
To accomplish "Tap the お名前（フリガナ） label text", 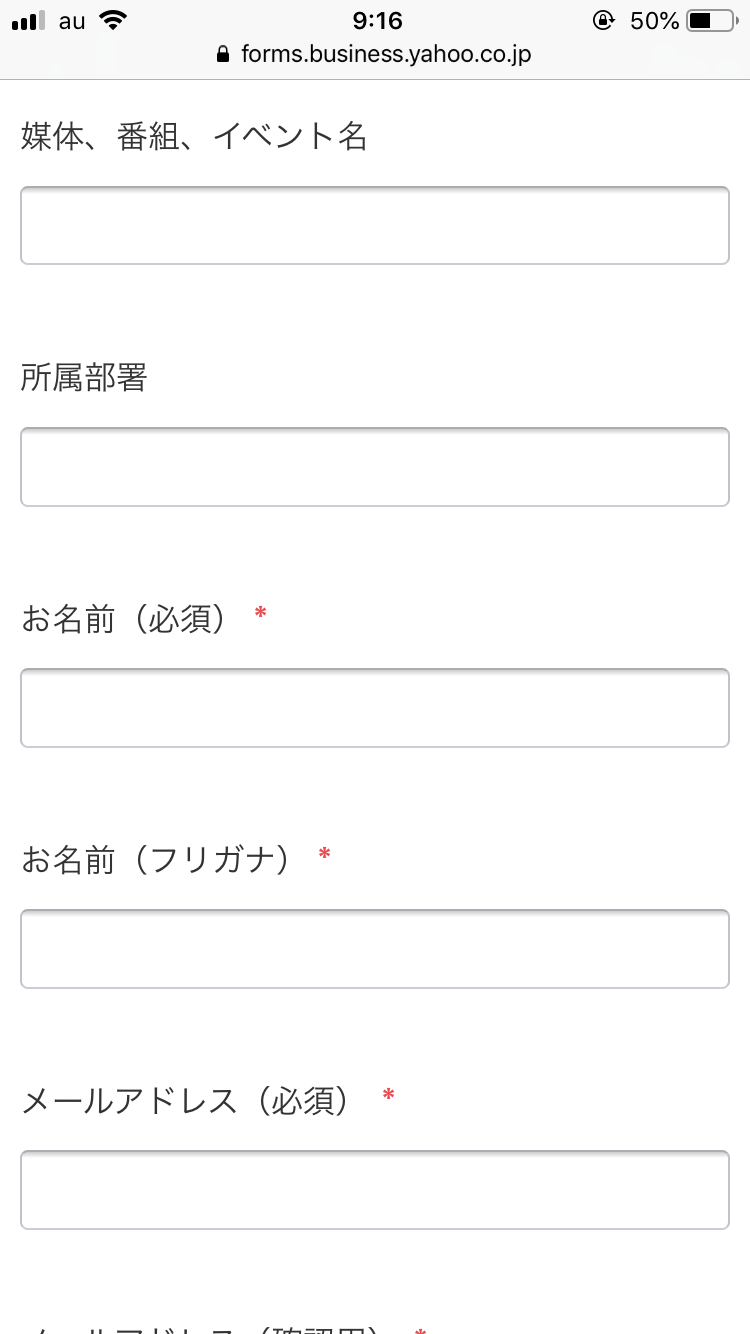I will (x=156, y=859).
